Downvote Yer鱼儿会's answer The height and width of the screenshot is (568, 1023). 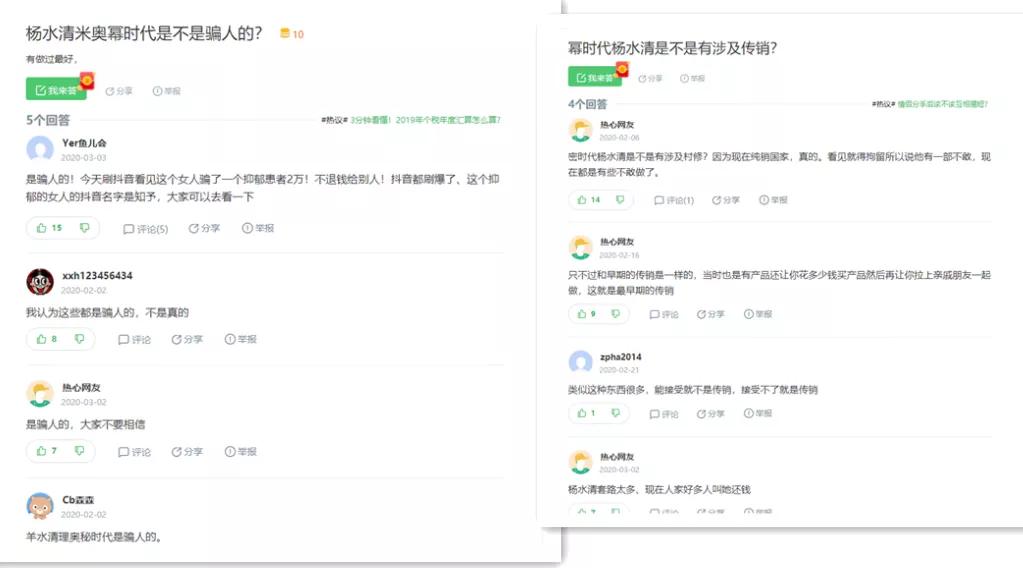[x=85, y=228]
